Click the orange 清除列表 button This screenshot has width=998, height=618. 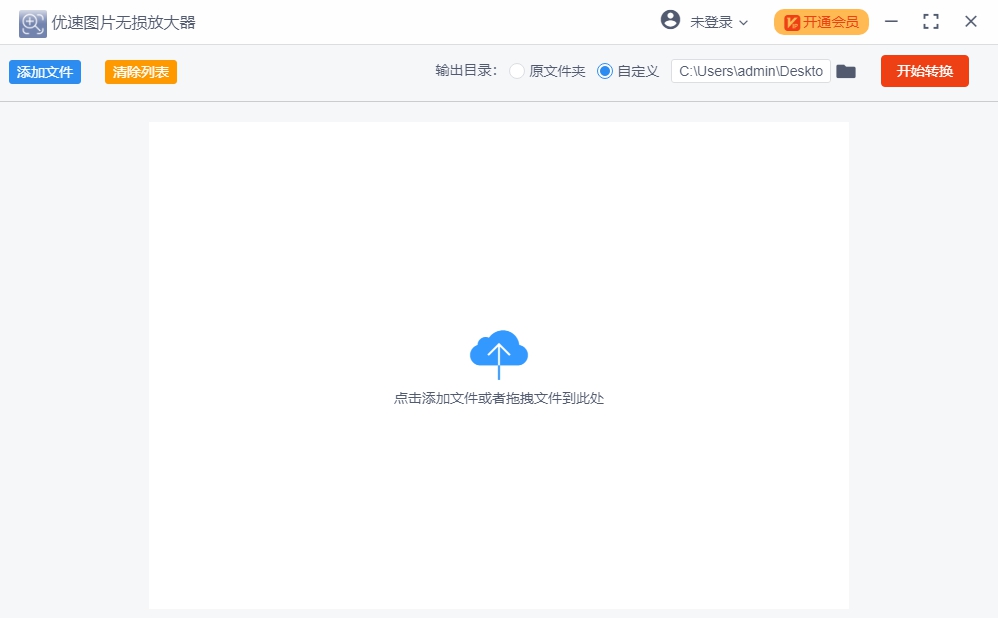(140, 71)
